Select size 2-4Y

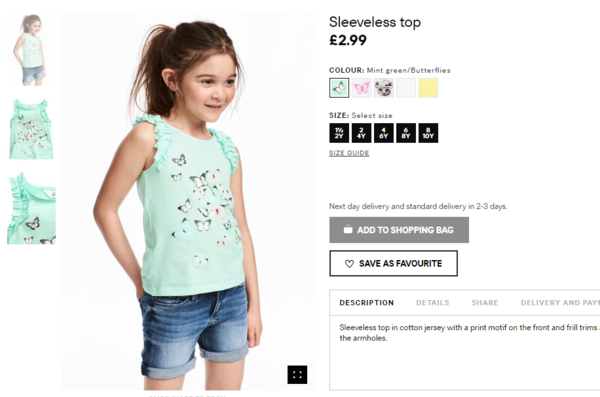pos(361,133)
